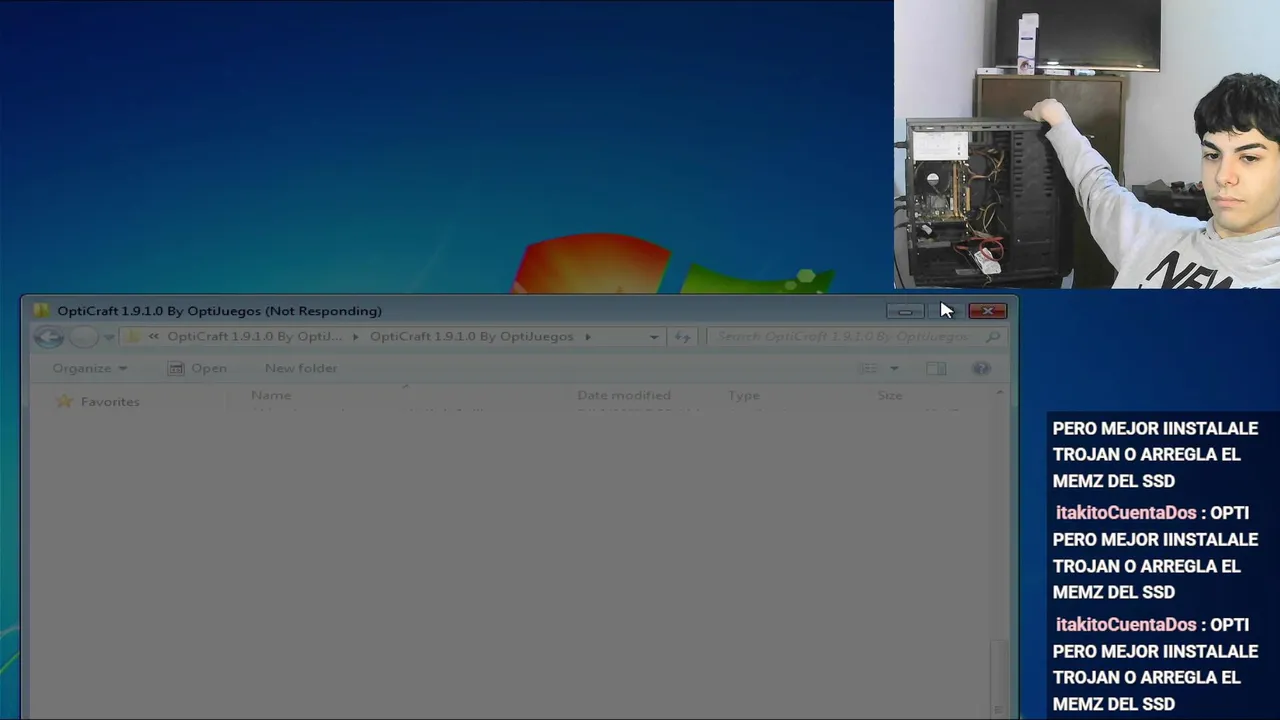This screenshot has height=720, width=1280.
Task: Click the address bar refresh button
Action: tap(682, 337)
